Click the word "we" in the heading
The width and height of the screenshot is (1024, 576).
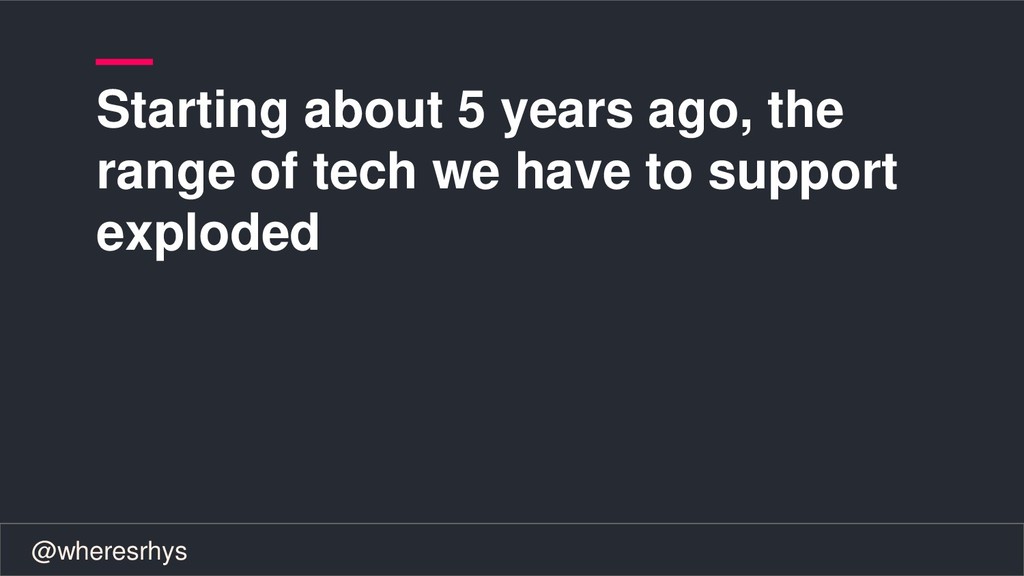click(x=466, y=175)
